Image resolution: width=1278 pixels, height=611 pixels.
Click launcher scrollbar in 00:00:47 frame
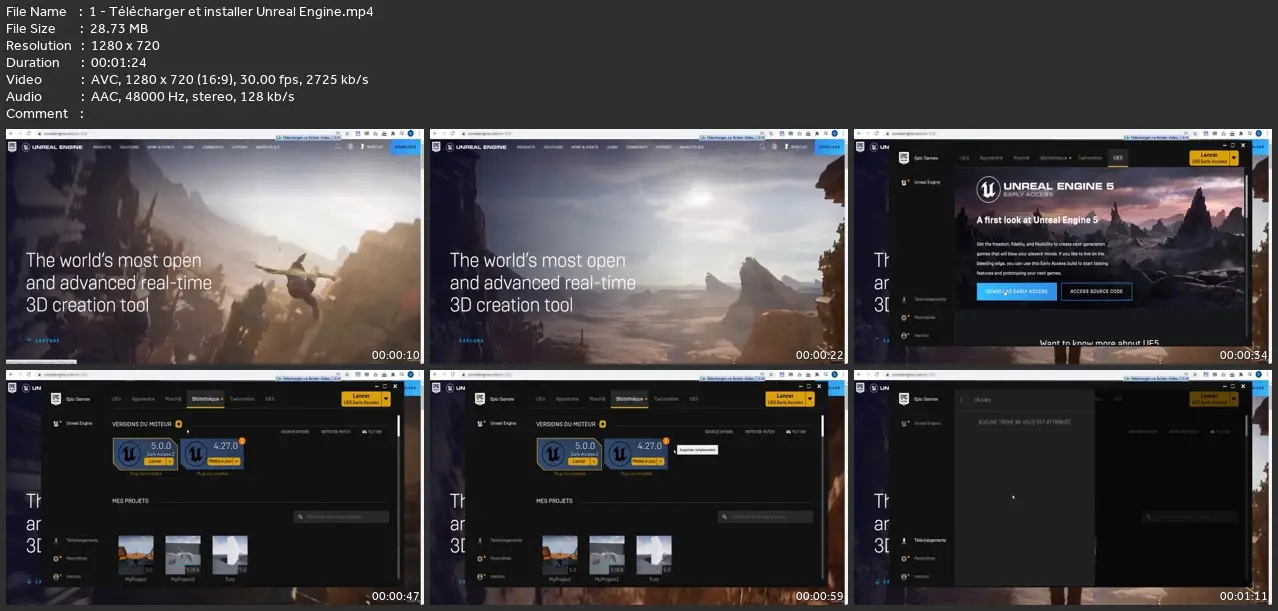pos(398,426)
